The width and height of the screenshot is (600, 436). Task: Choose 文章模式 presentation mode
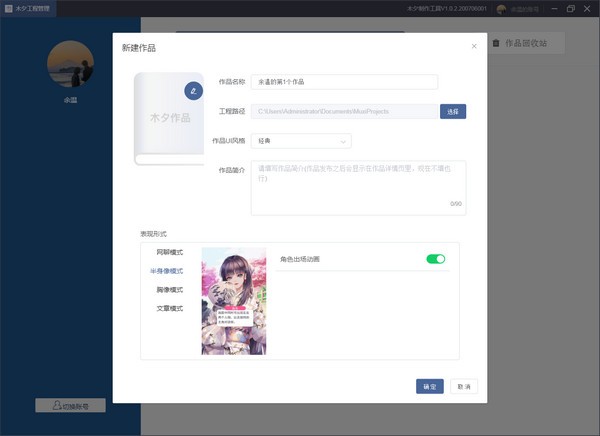tap(169, 307)
